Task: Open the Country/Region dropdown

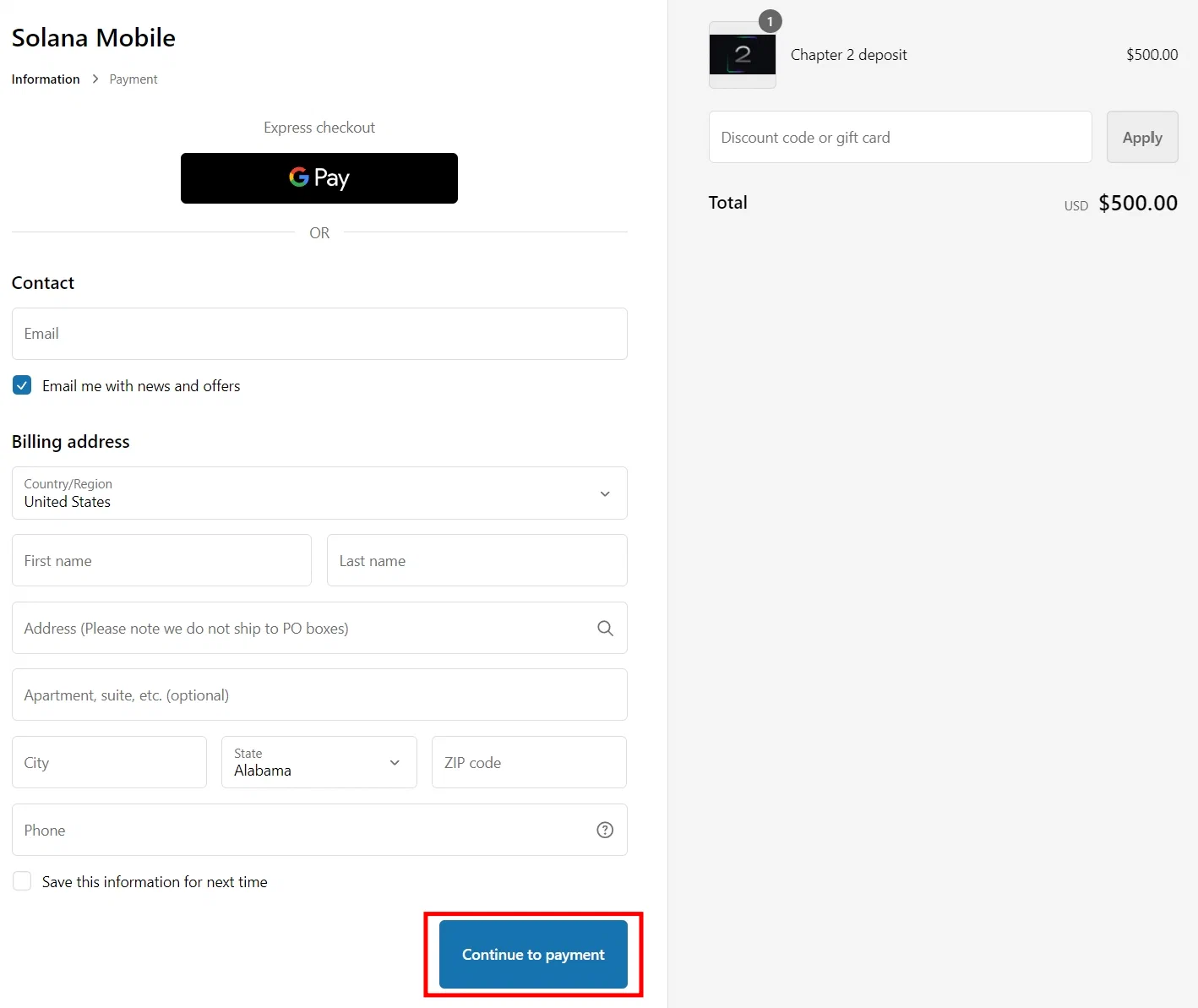Action: (319, 493)
